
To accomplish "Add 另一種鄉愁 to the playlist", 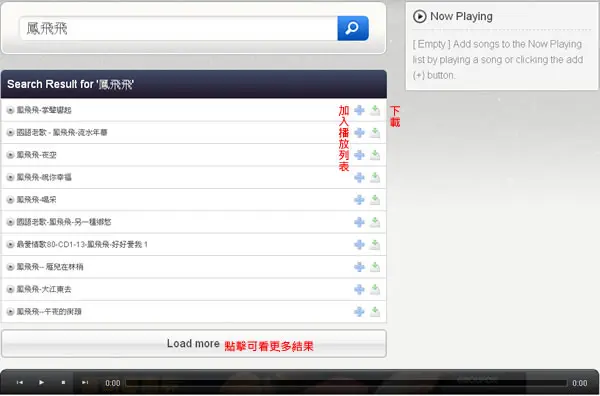I will [x=359, y=222].
